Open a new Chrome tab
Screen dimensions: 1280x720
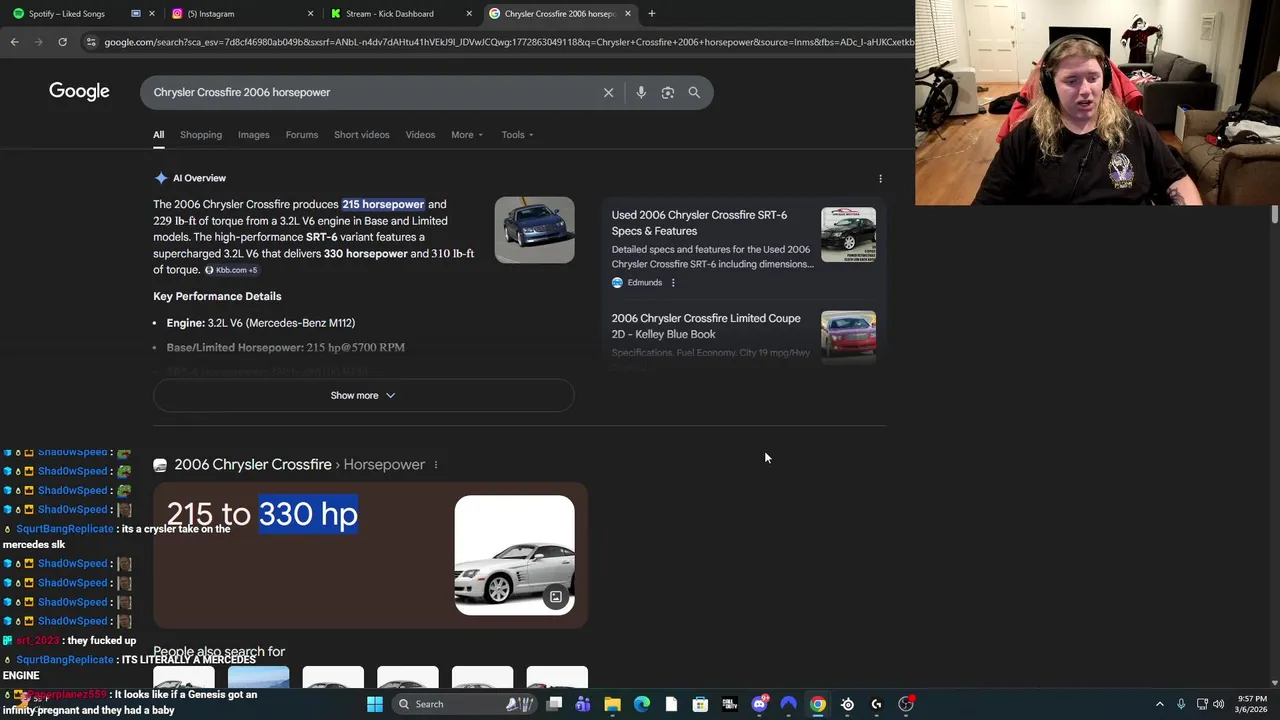[x=651, y=13]
